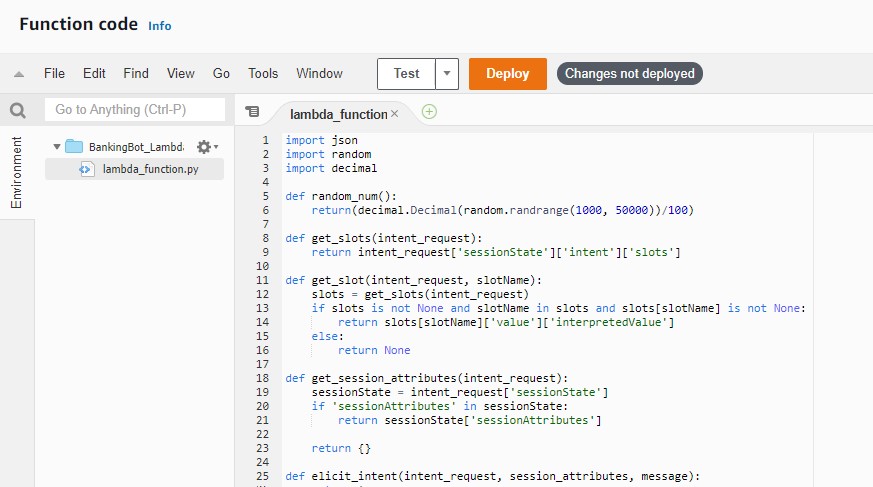Open the Go menu
Image resolution: width=873 pixels, height=487 pixels.
[x=221, y=73]
